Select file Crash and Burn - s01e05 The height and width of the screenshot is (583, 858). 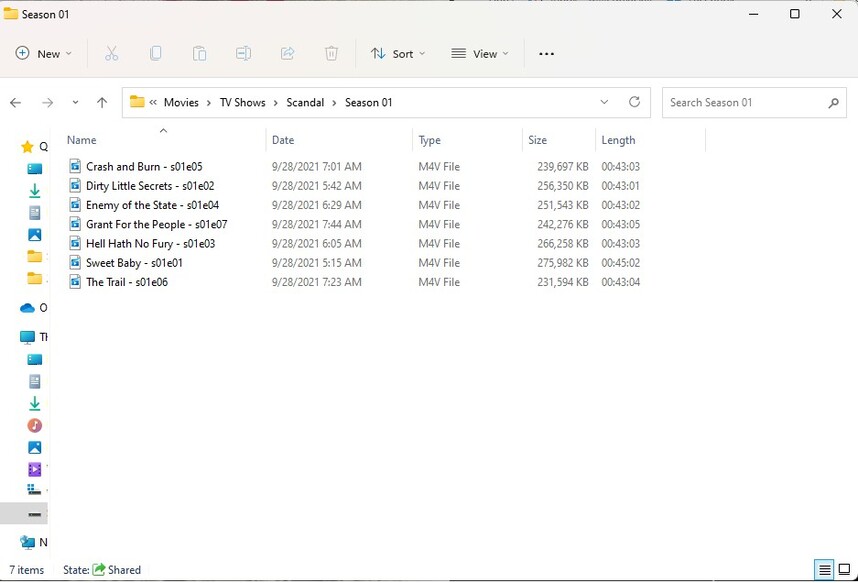coord(144,166)
